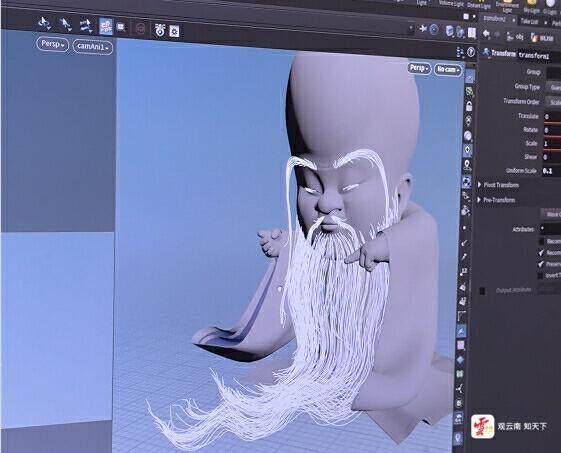Toggle the sphere shading icon in display toolbar
Screen dimensions: 561x453
pos(468,136)
